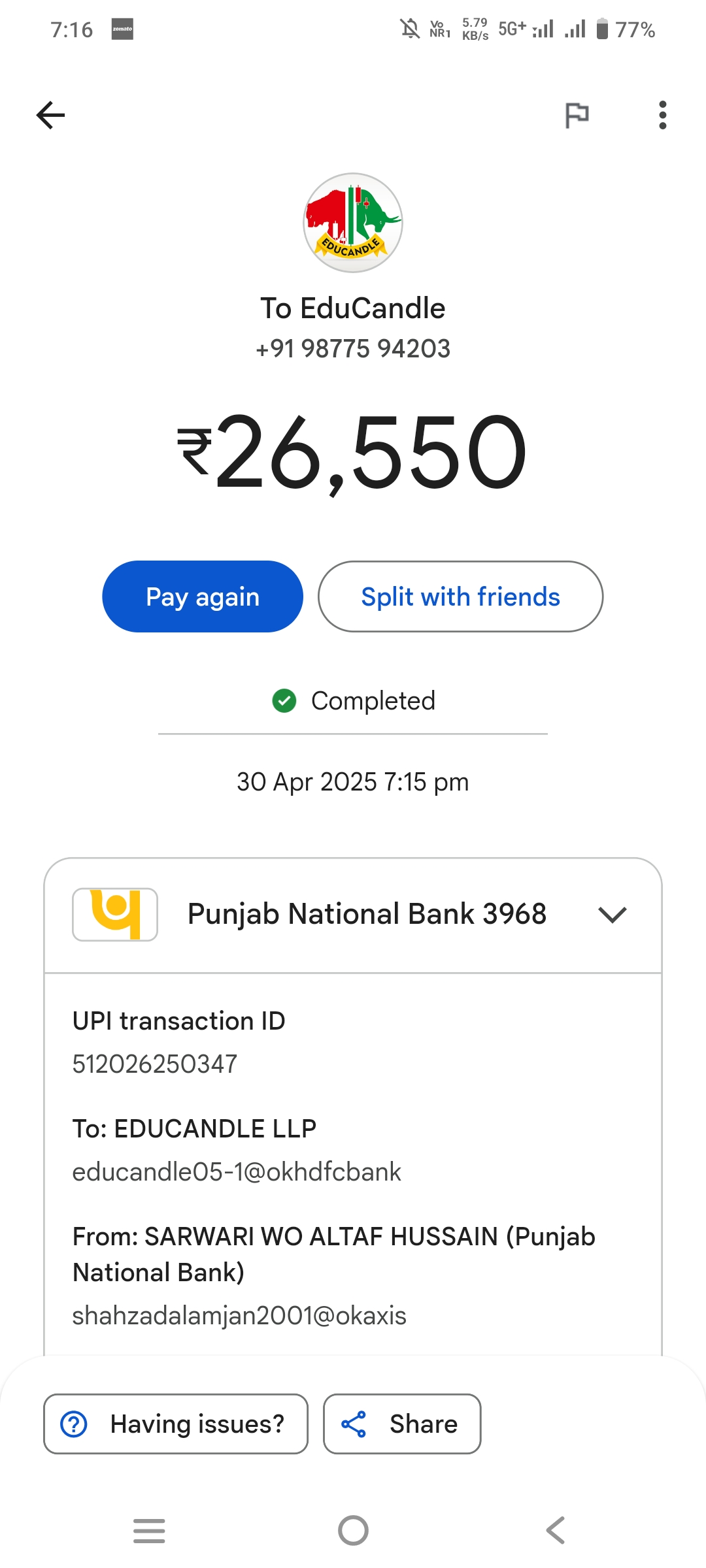Tap the Punjab National Bank 3968 row

(366, 914)
